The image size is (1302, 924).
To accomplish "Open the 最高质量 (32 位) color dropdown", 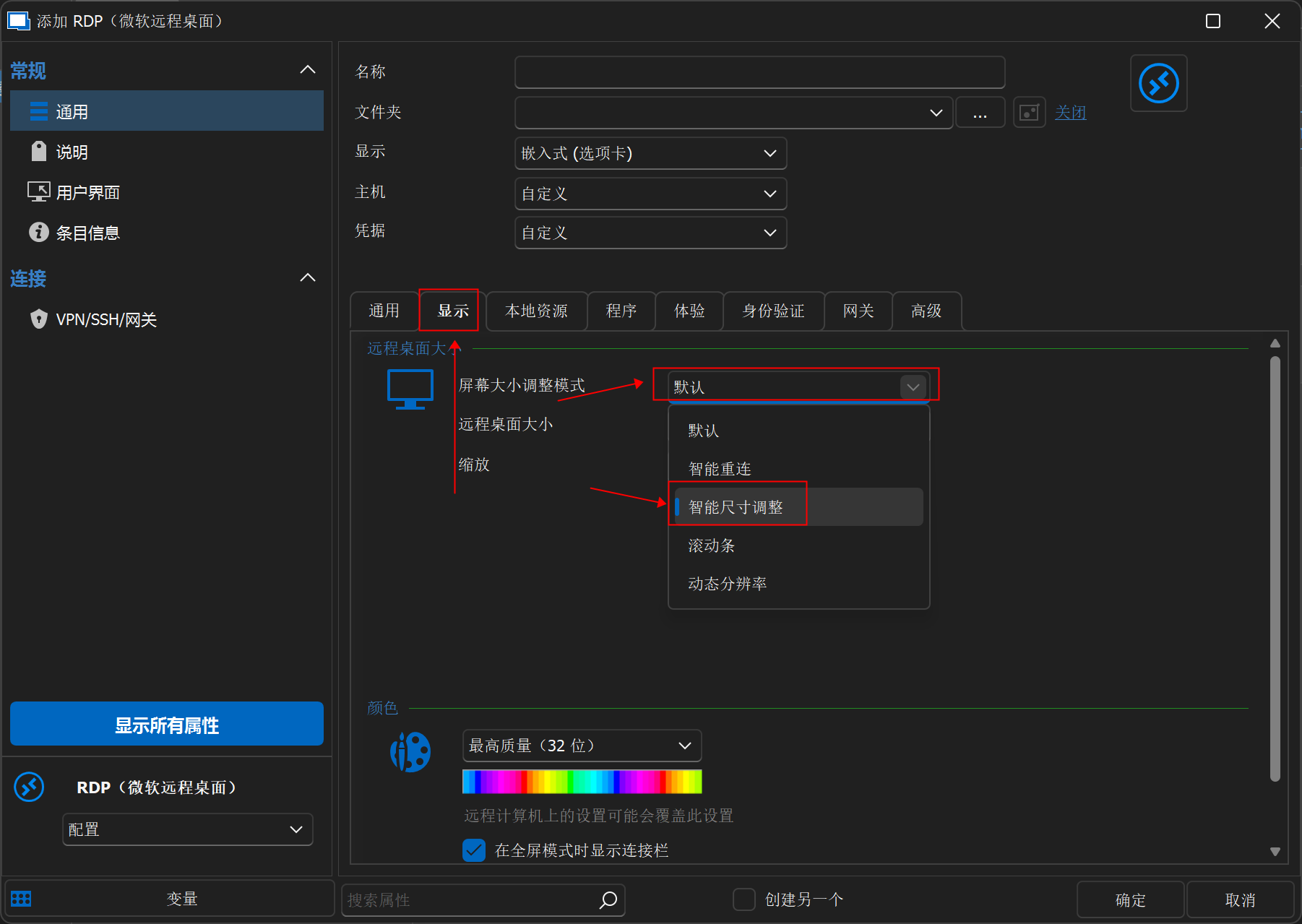I will click(x=582, y=746).
